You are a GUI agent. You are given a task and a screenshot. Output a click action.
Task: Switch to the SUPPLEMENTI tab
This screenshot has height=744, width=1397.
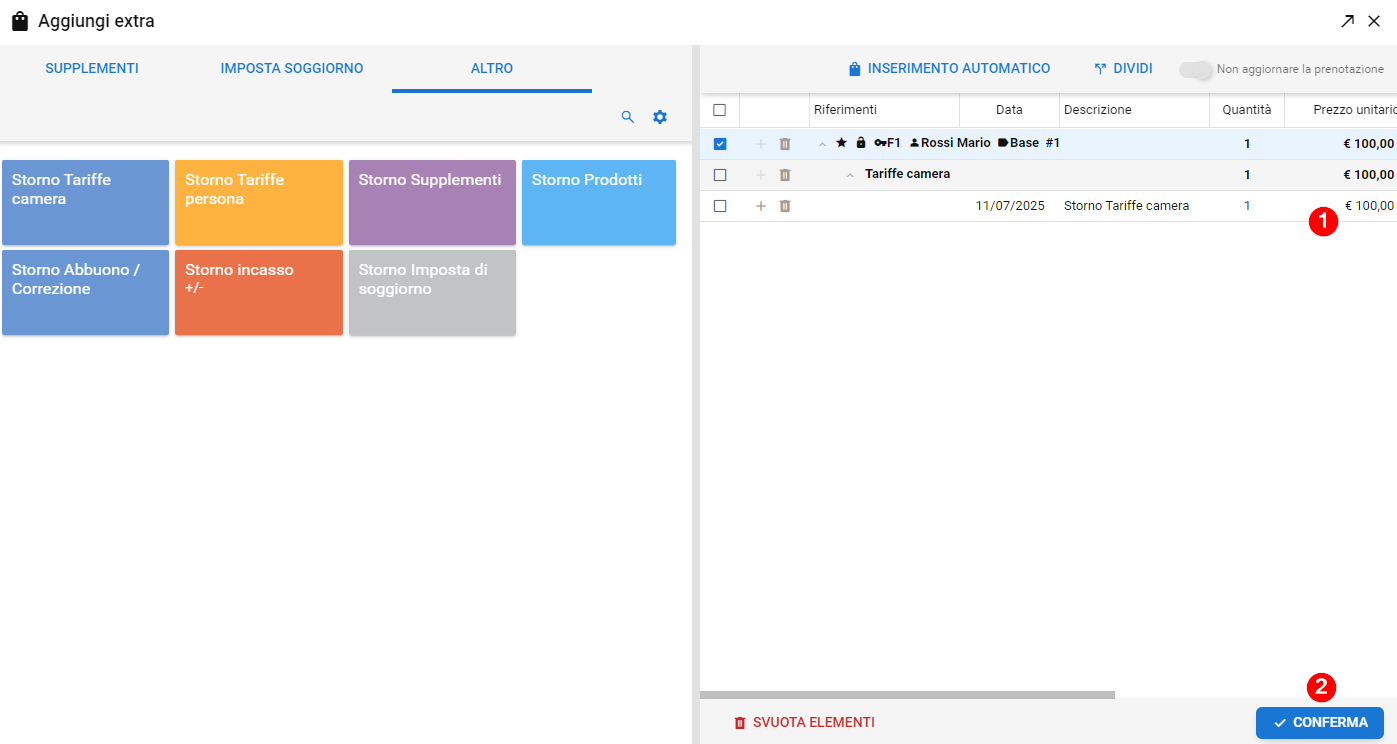point(92,69)
